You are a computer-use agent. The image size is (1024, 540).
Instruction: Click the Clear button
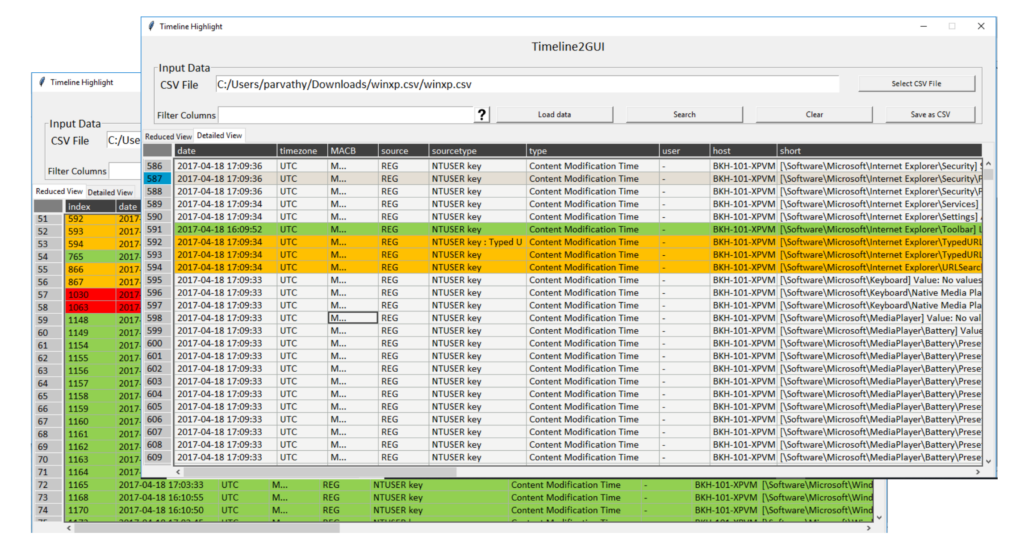tap(814, 114)
